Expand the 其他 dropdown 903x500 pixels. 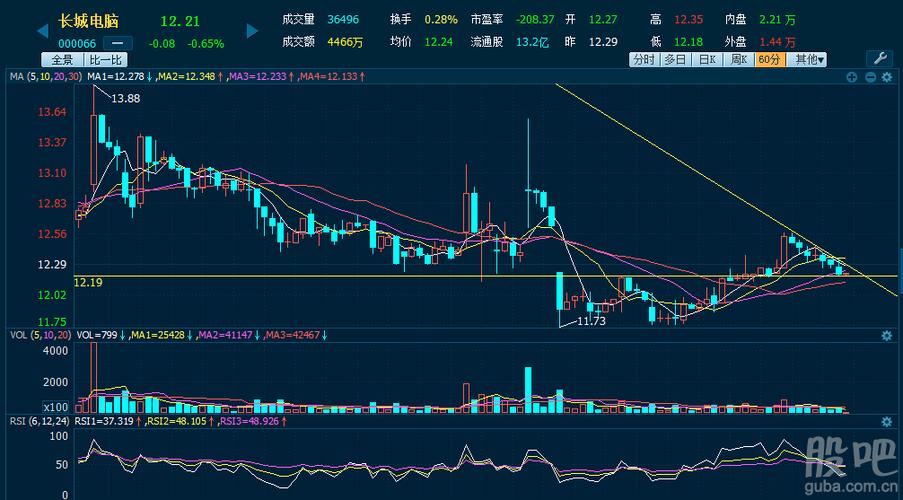tap(806, 59)
